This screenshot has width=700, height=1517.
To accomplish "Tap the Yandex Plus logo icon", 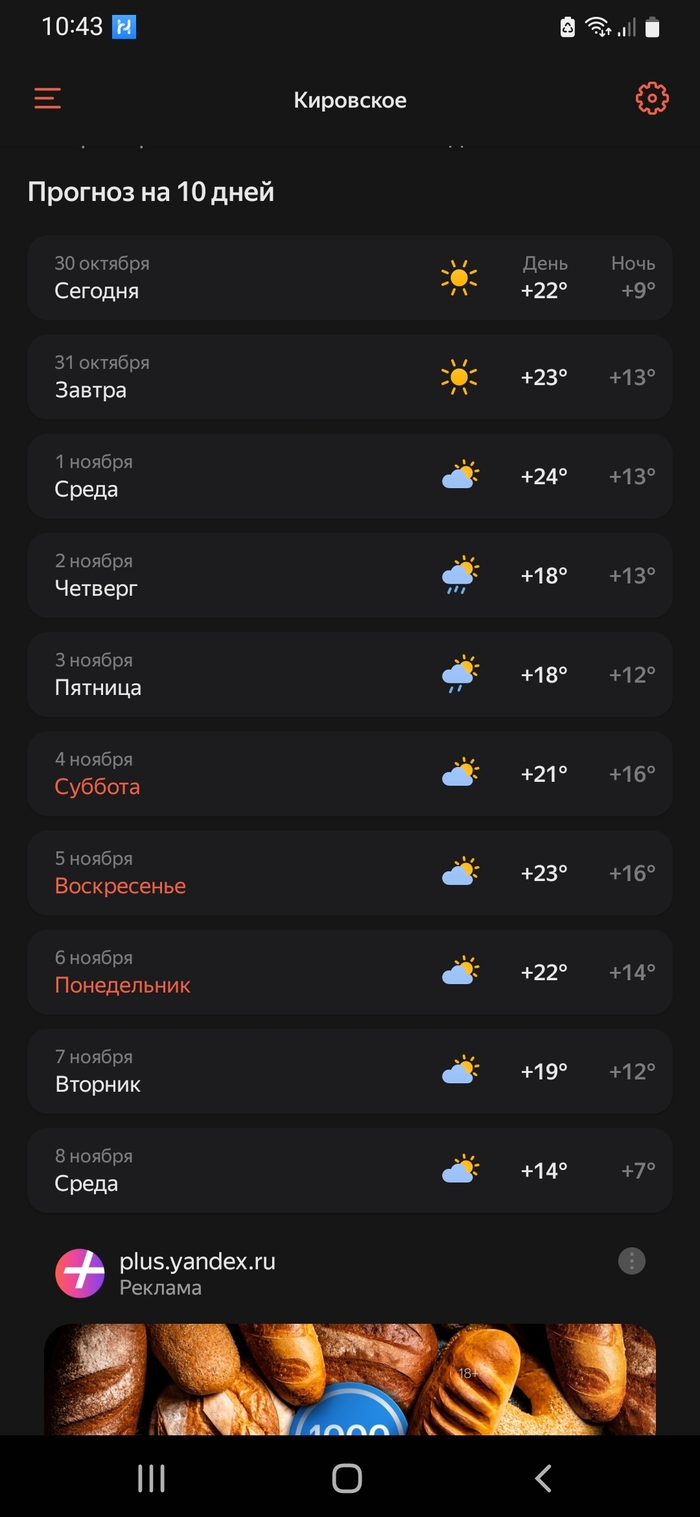I will pos(80,1274).
